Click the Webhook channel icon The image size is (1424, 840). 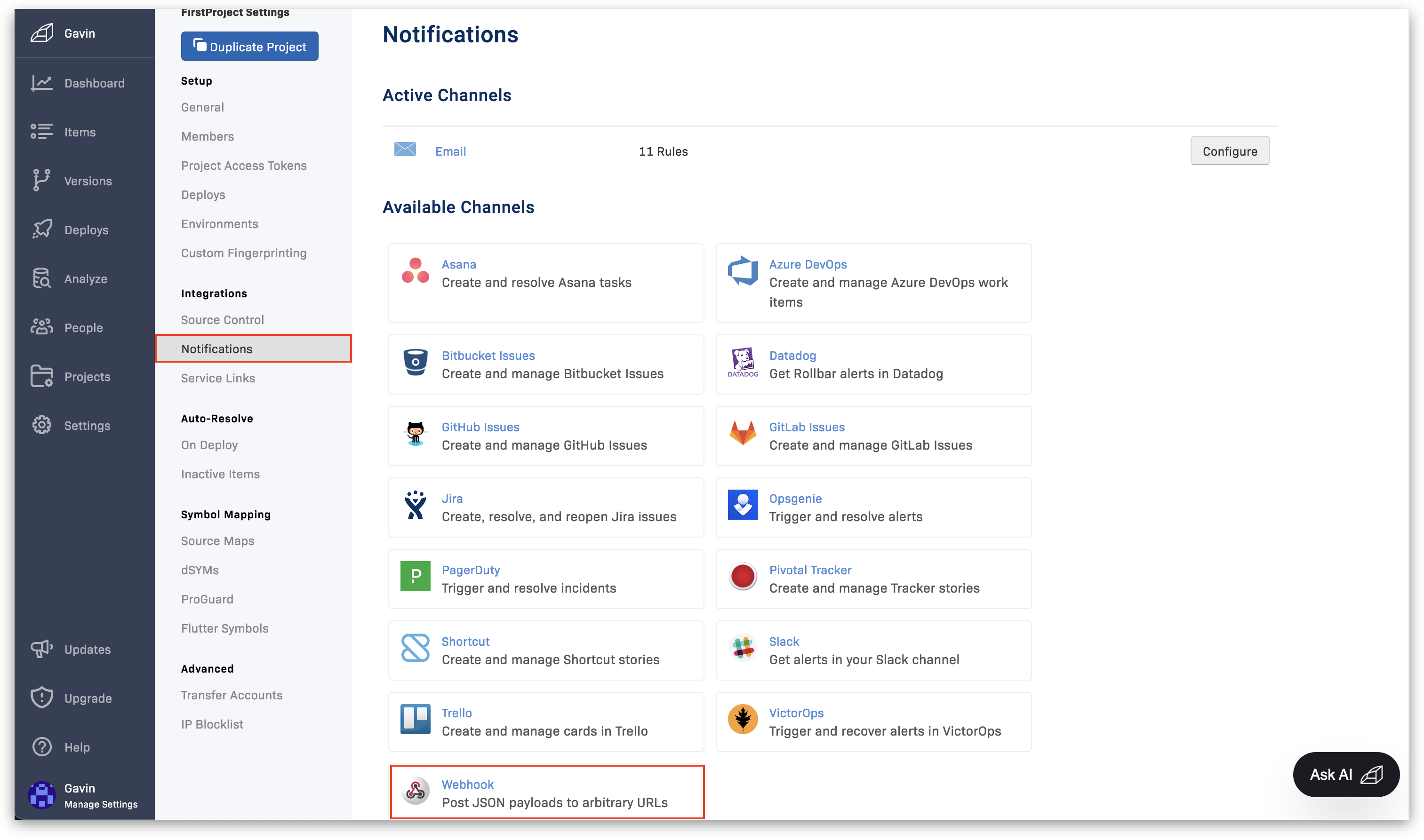point(415,791)
